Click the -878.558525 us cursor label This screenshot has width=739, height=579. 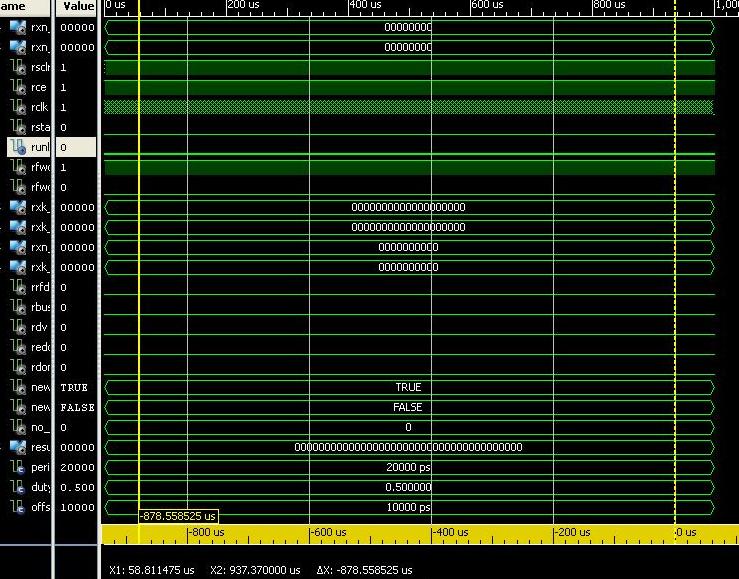pyautogui.click(x=178, y=516)
